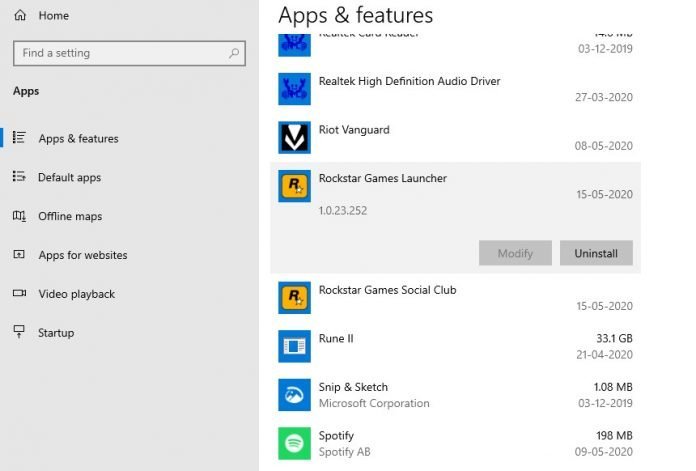
Task: Click the Rockstar Games Social Club icon
Action: pos(294,298)
